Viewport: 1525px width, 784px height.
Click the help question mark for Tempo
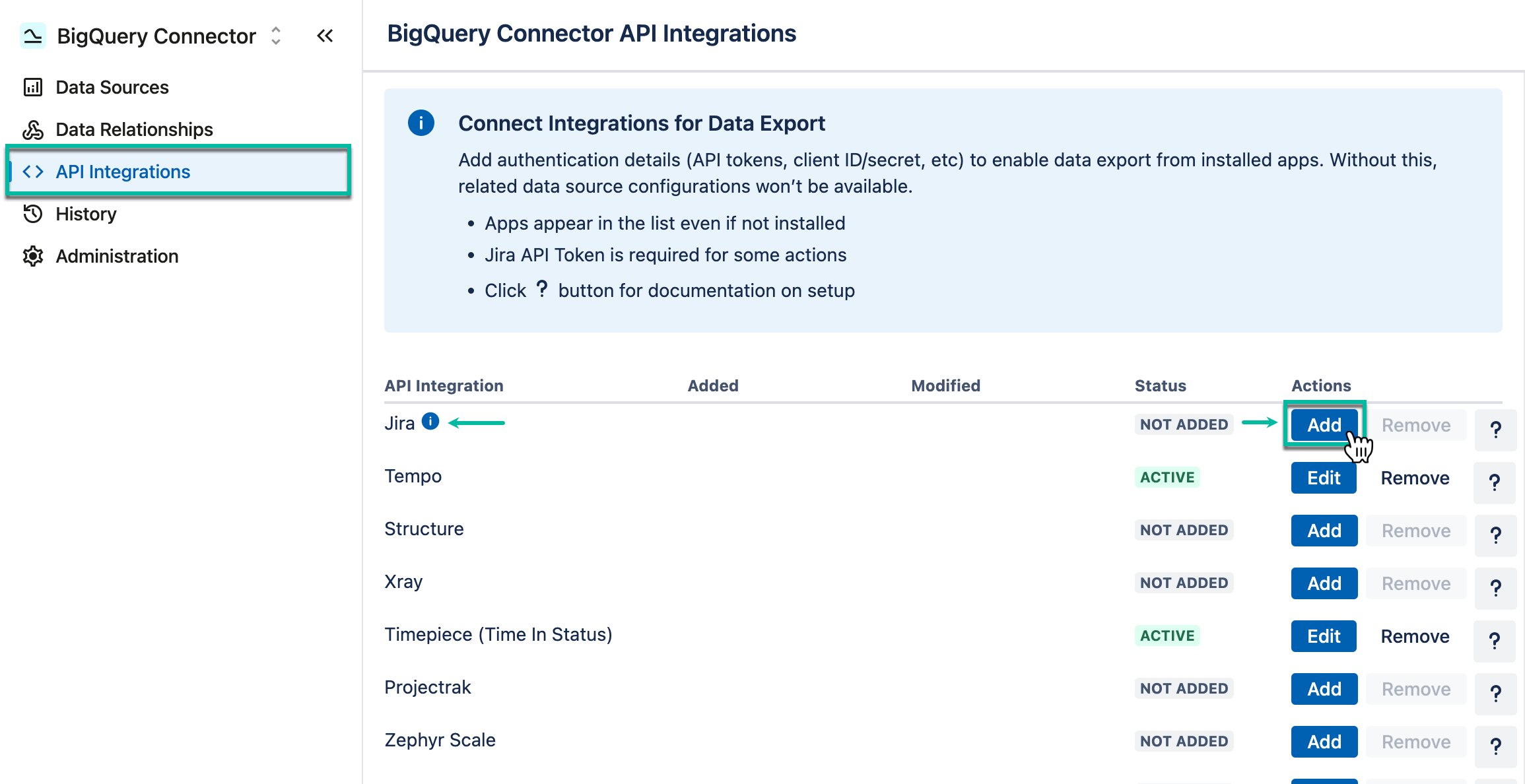pyautogui.click(x=1495, y=483)
